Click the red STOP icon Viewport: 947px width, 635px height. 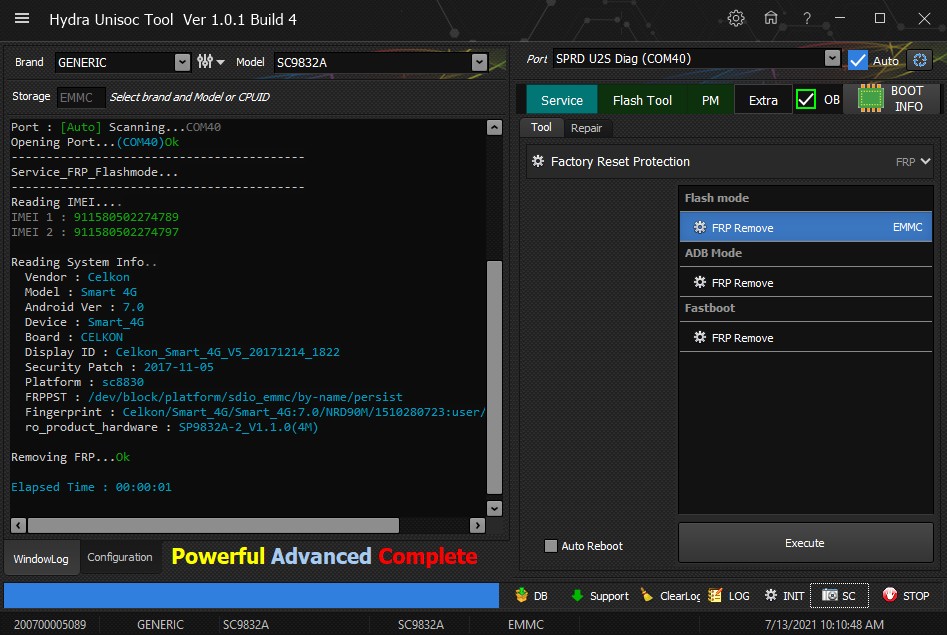[x=890, y=595]
